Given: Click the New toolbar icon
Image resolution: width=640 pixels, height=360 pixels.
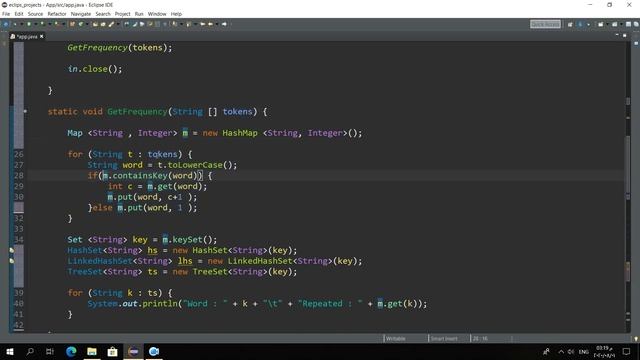Looking at the screenshot, I should pos(5,24).
